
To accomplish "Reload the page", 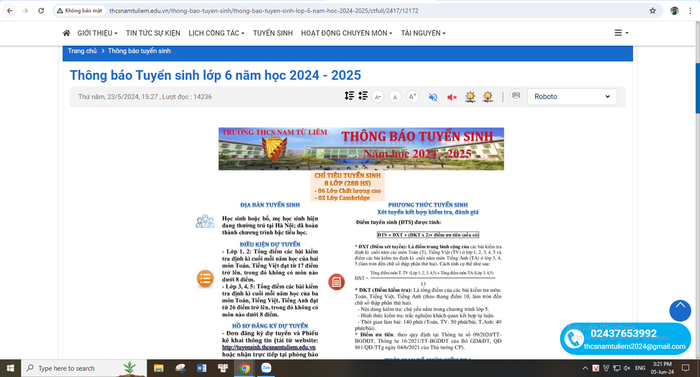I will pos(41,11).
